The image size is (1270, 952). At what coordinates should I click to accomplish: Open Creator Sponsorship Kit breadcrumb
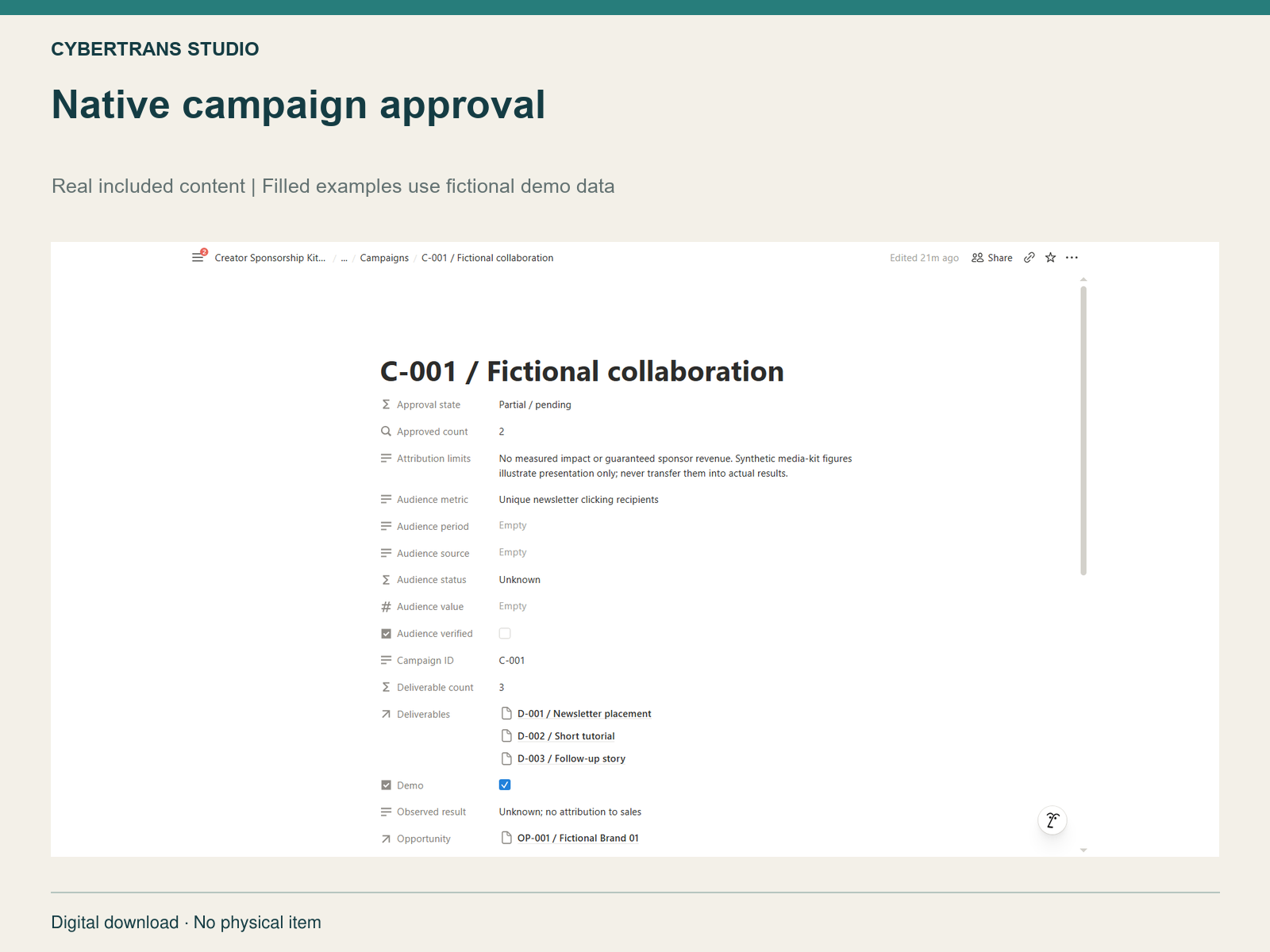270,258
